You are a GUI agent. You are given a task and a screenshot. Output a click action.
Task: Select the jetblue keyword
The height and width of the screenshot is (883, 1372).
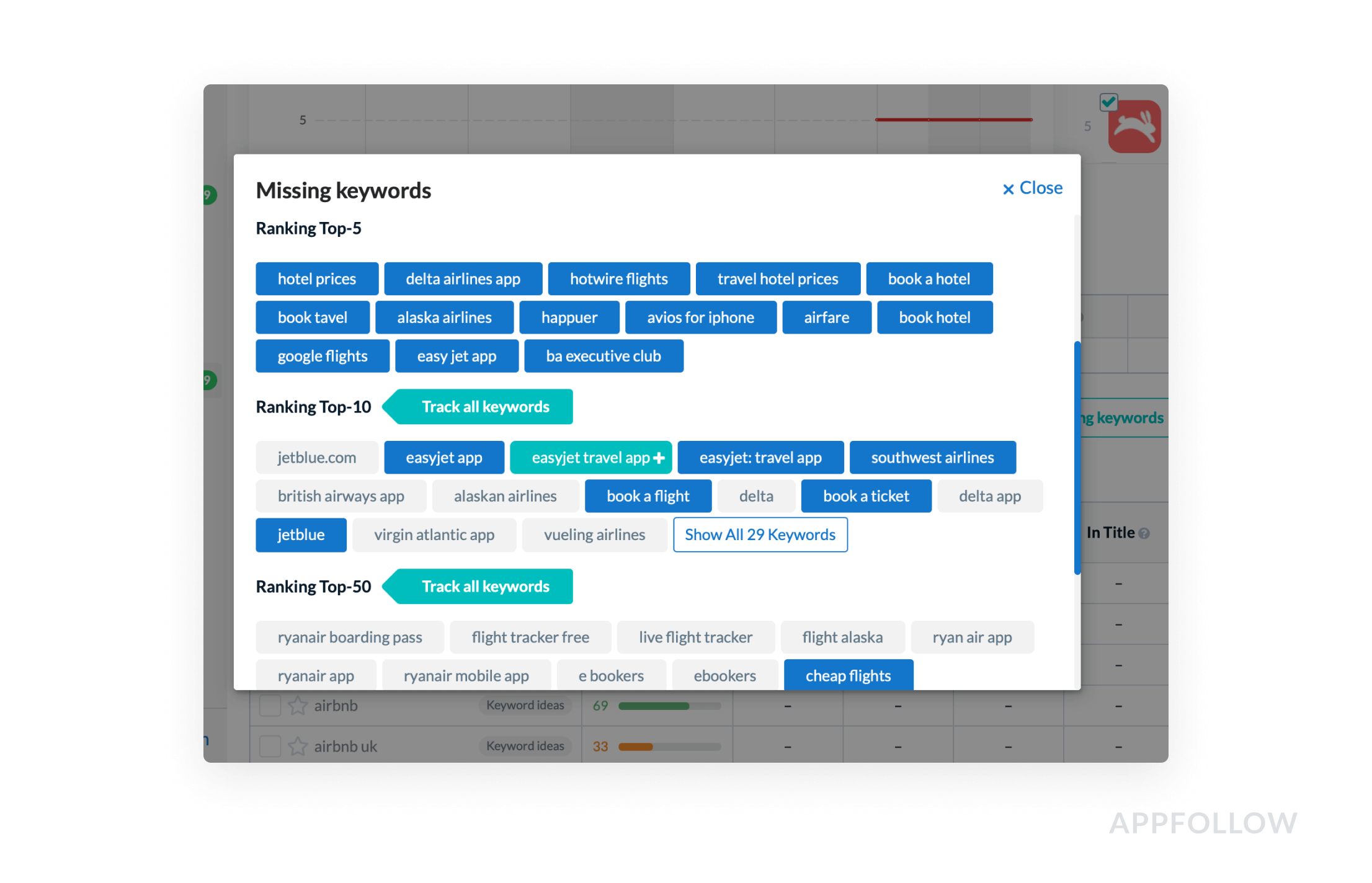[301, 535]
